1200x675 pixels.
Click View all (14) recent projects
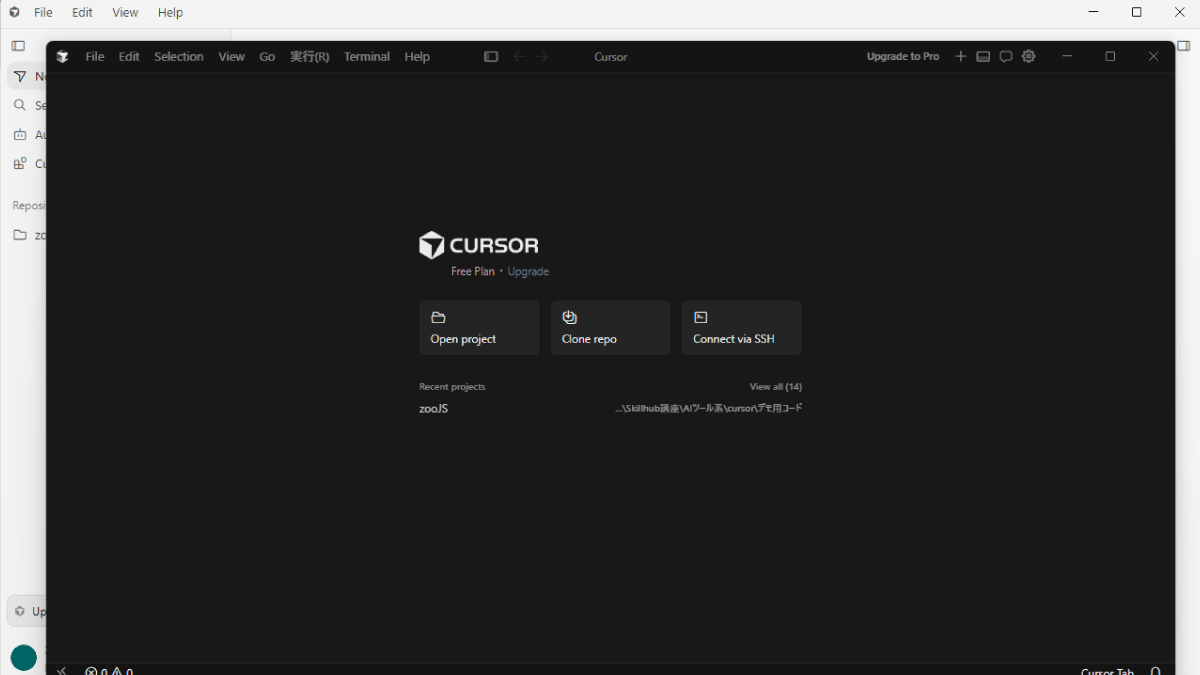click(x=776, y=387)
